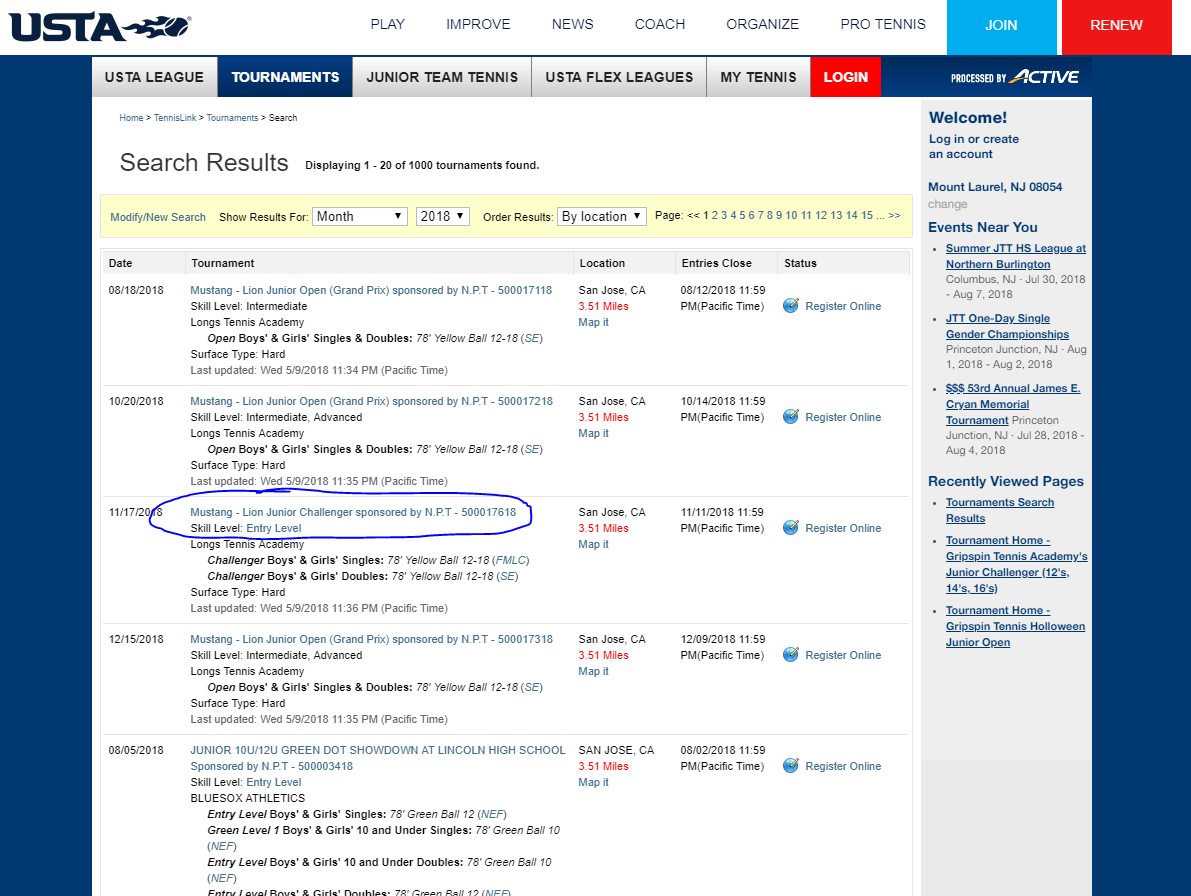Click Log in or create an account
The image size is (1191, 896).
pos(974,147)
